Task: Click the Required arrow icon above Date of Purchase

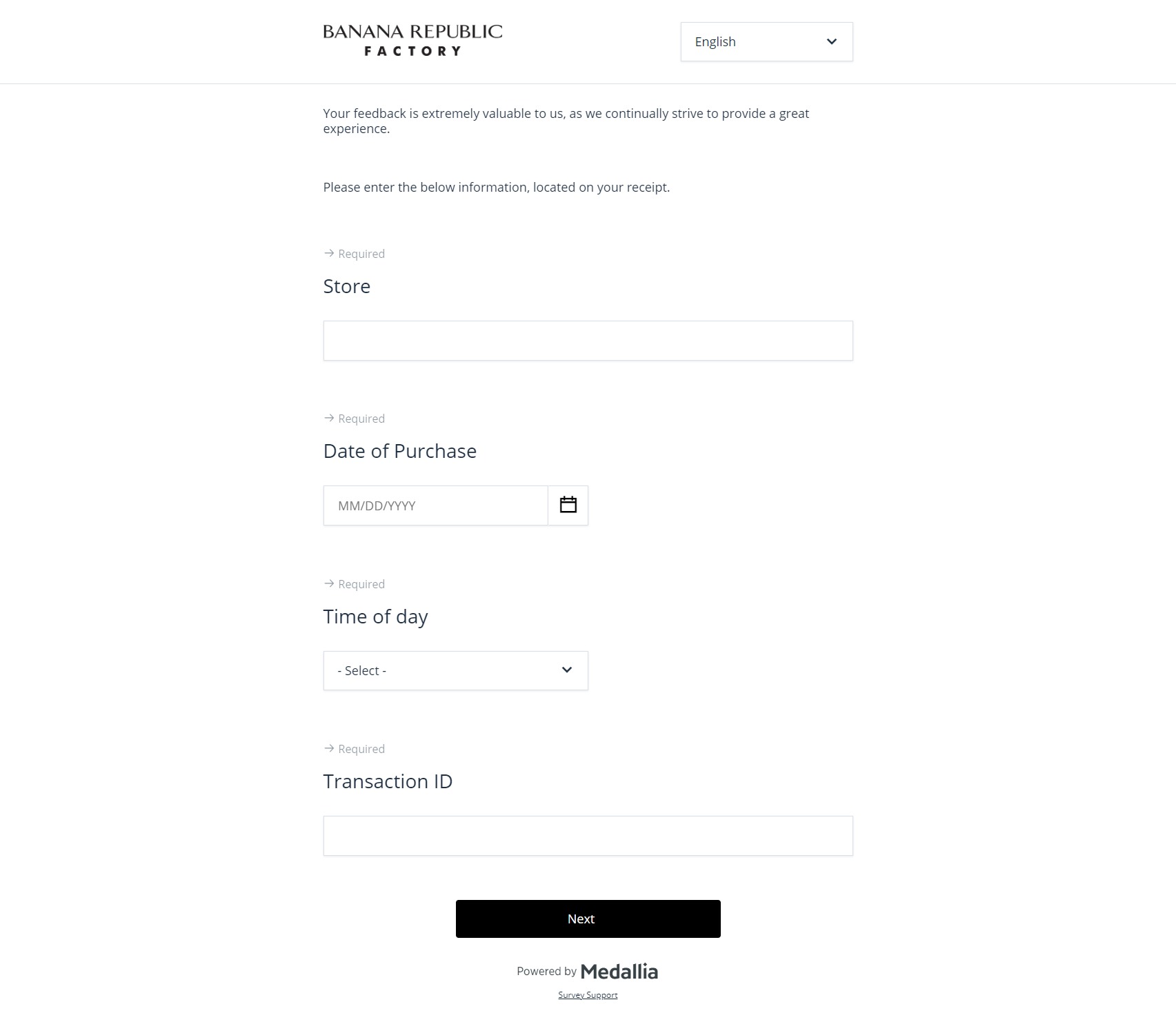Action: 329,418
